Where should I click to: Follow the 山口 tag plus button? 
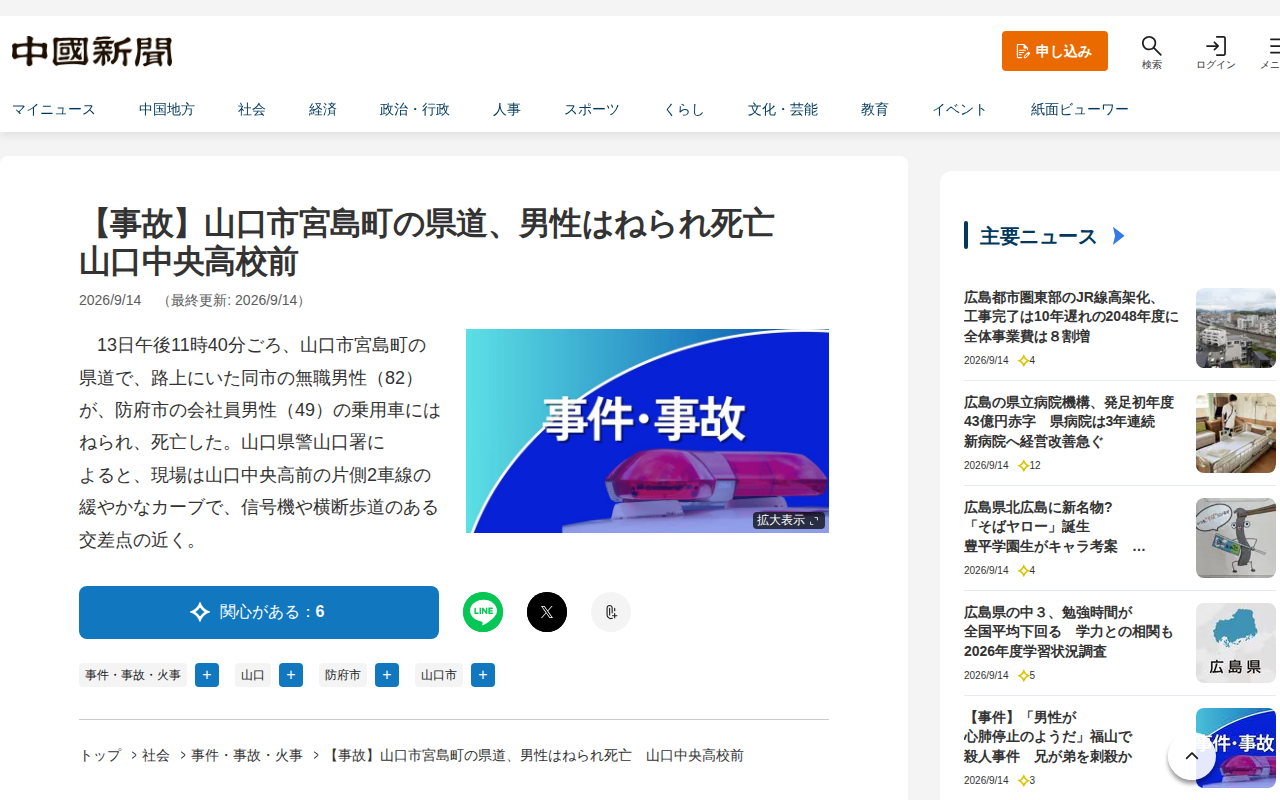pos(291,675)
